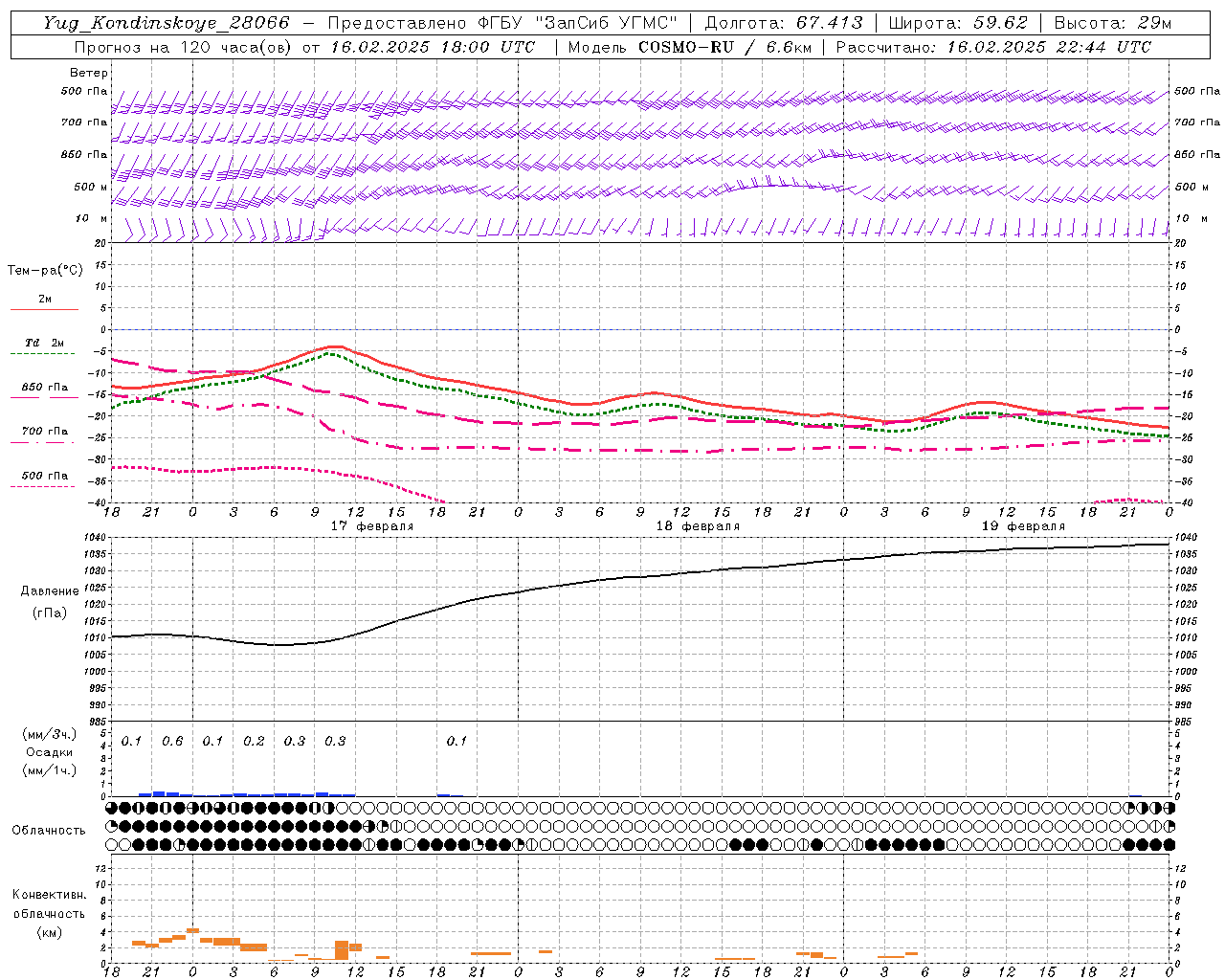Click the 17 февраля date label
The image size is (1225, 980).
click(372, 526)
